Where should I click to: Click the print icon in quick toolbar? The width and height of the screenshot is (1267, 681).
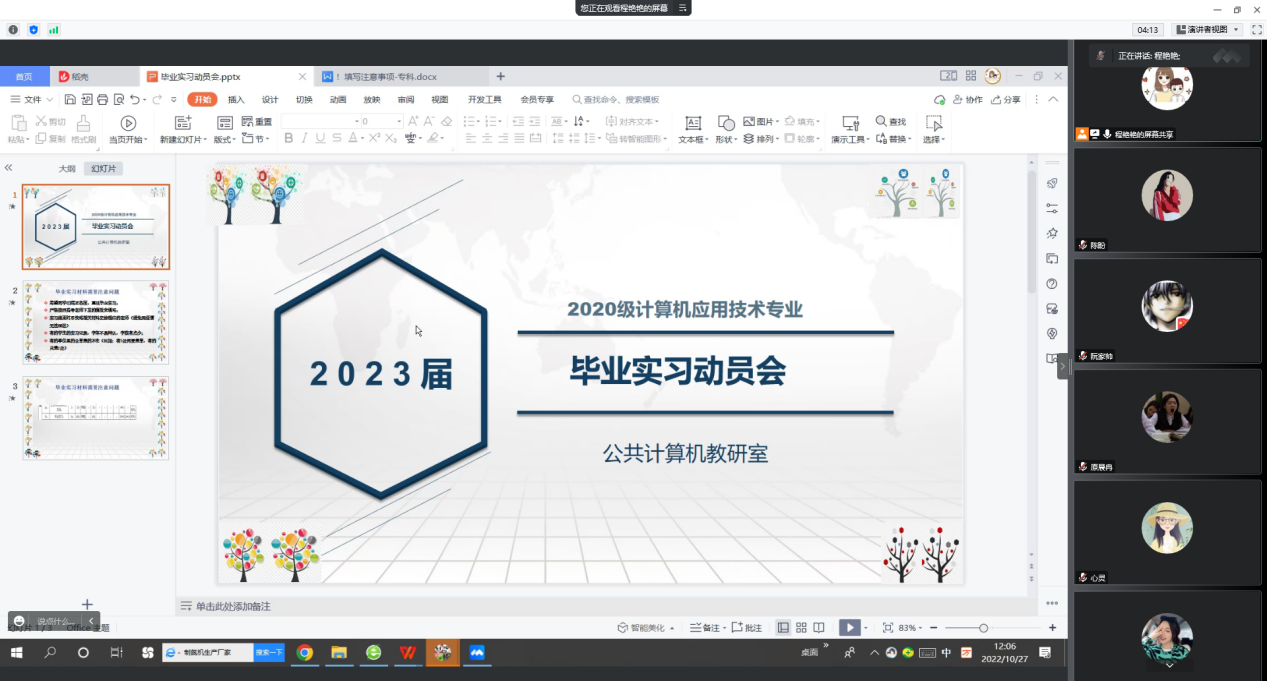(x=102, y=100)
